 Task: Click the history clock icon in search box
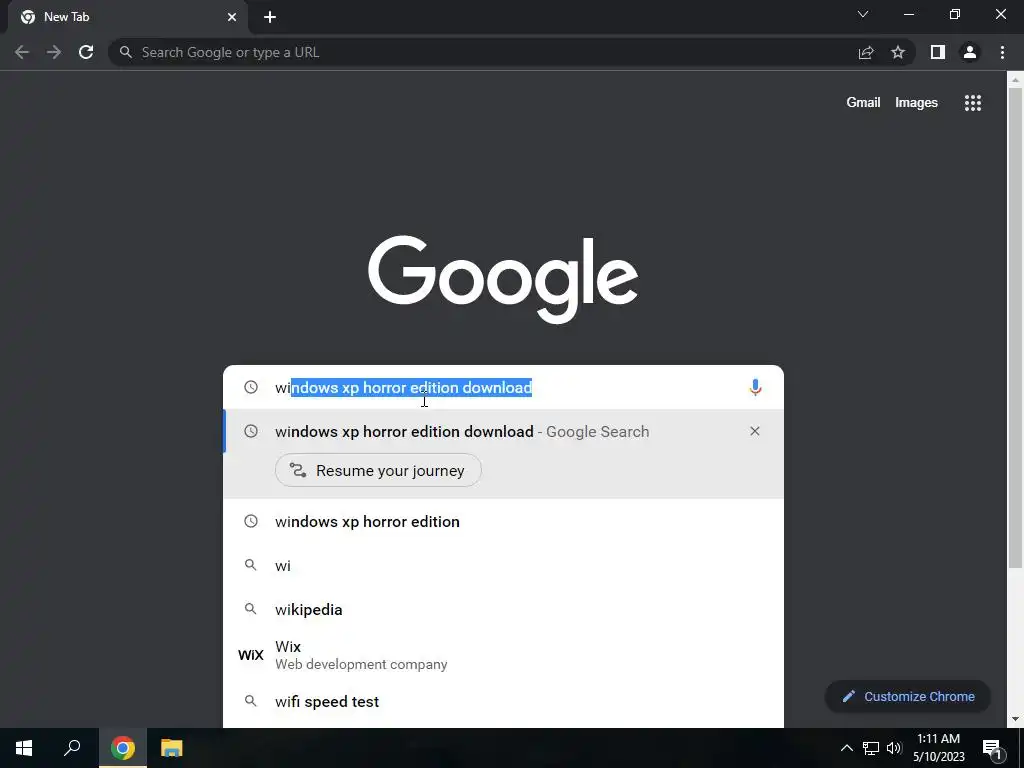[251, 387]
